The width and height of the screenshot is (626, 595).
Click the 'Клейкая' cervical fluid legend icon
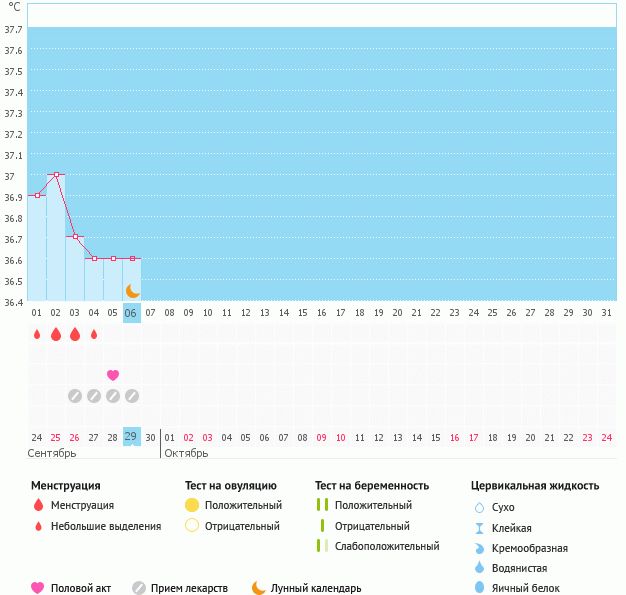click(x=478, y=528)
